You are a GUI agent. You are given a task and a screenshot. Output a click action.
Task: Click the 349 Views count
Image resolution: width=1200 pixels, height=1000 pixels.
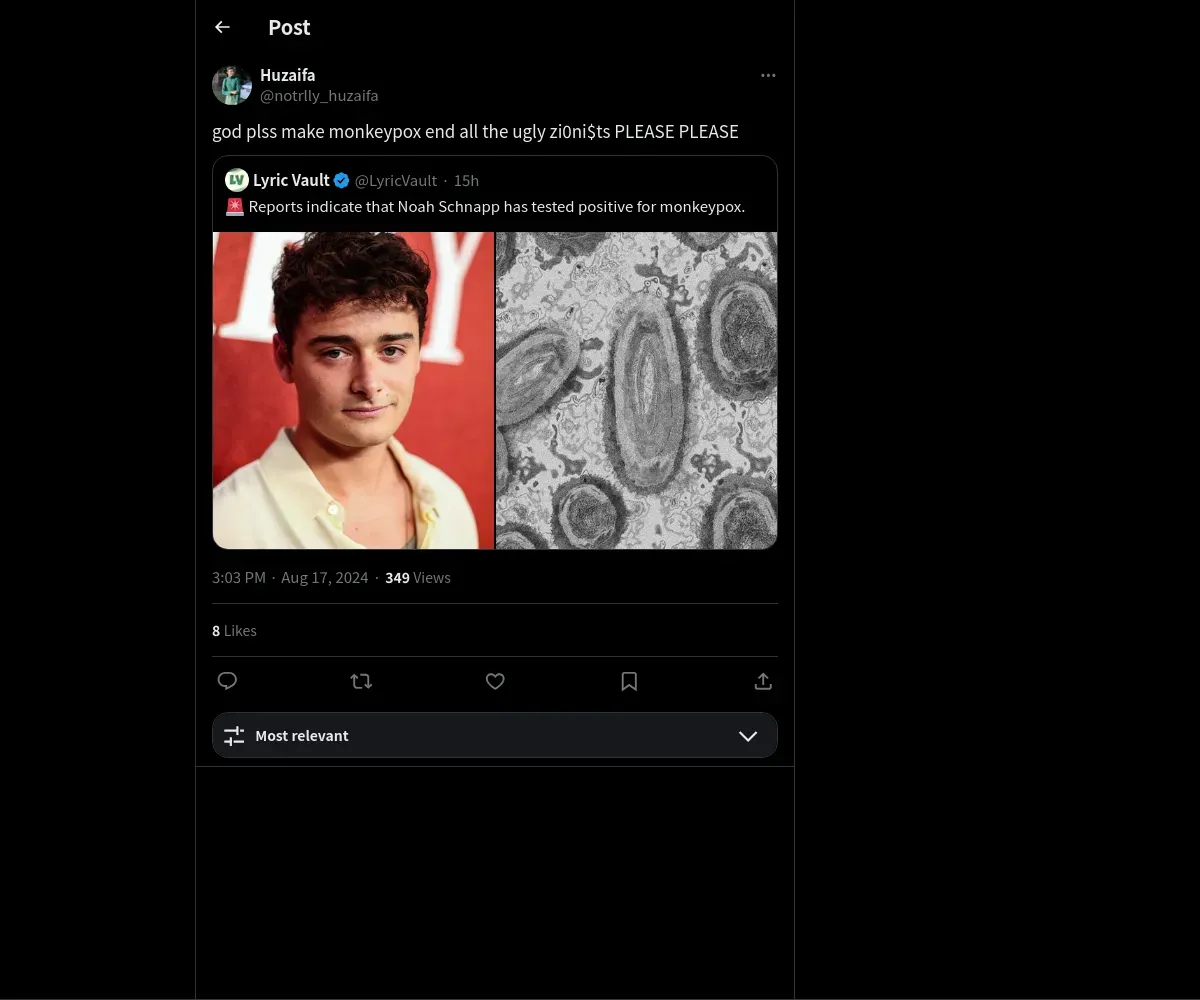pyautogui.click(x=418, y=578)
